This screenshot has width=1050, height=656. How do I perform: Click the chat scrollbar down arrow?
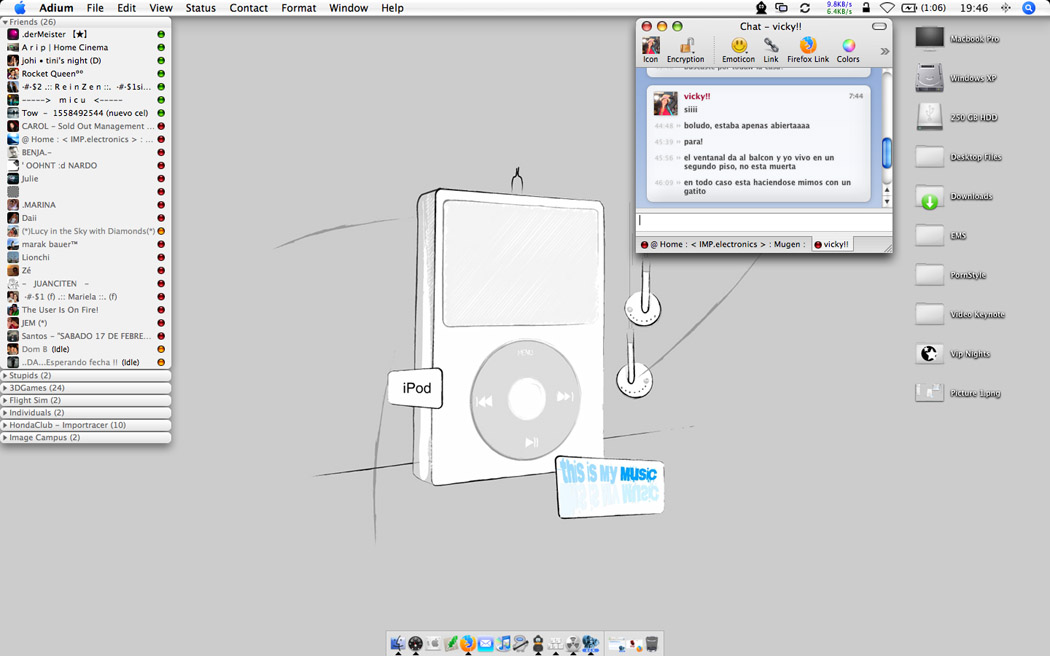(x=887, y=201)
